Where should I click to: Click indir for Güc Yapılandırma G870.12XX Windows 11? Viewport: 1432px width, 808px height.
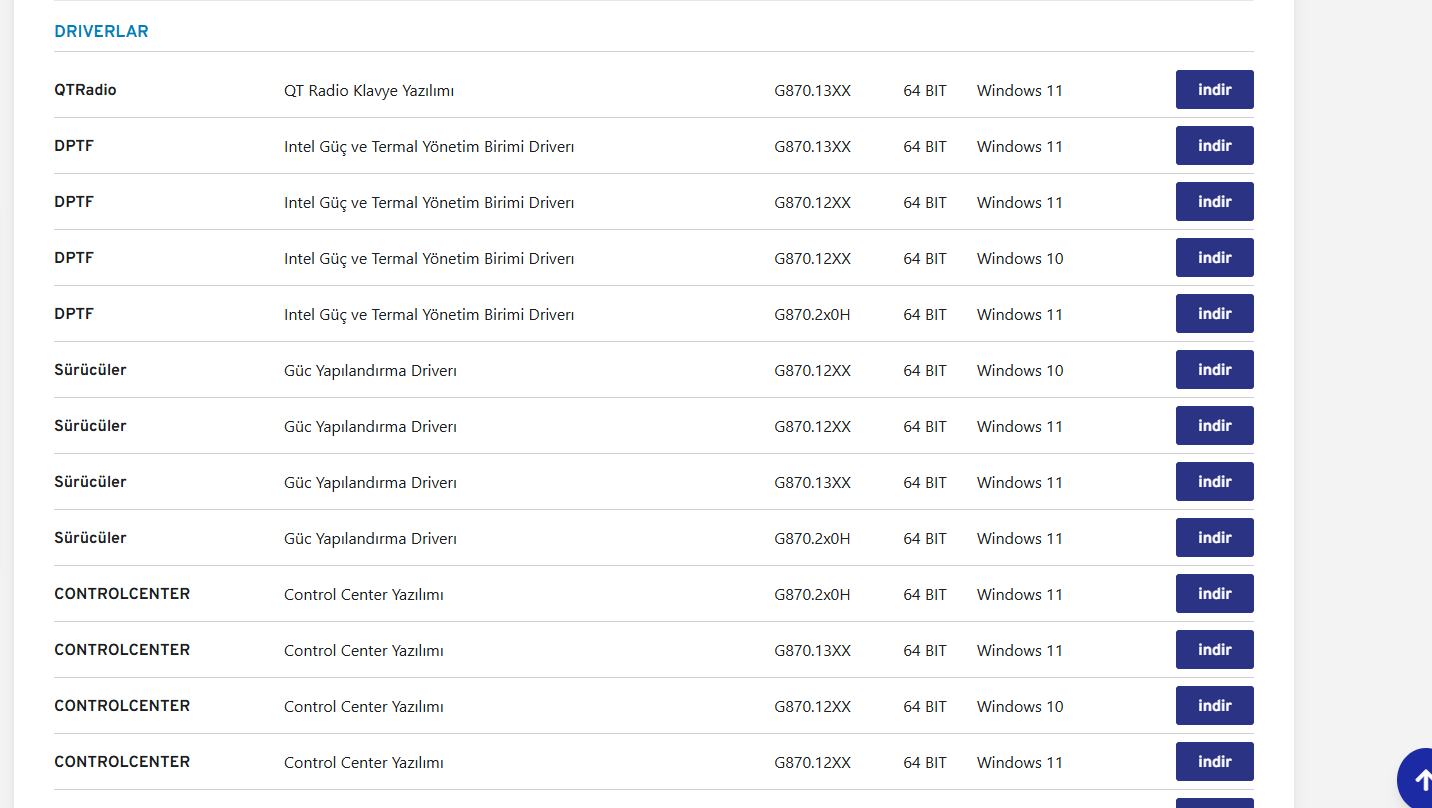[x=1214, y=426]
